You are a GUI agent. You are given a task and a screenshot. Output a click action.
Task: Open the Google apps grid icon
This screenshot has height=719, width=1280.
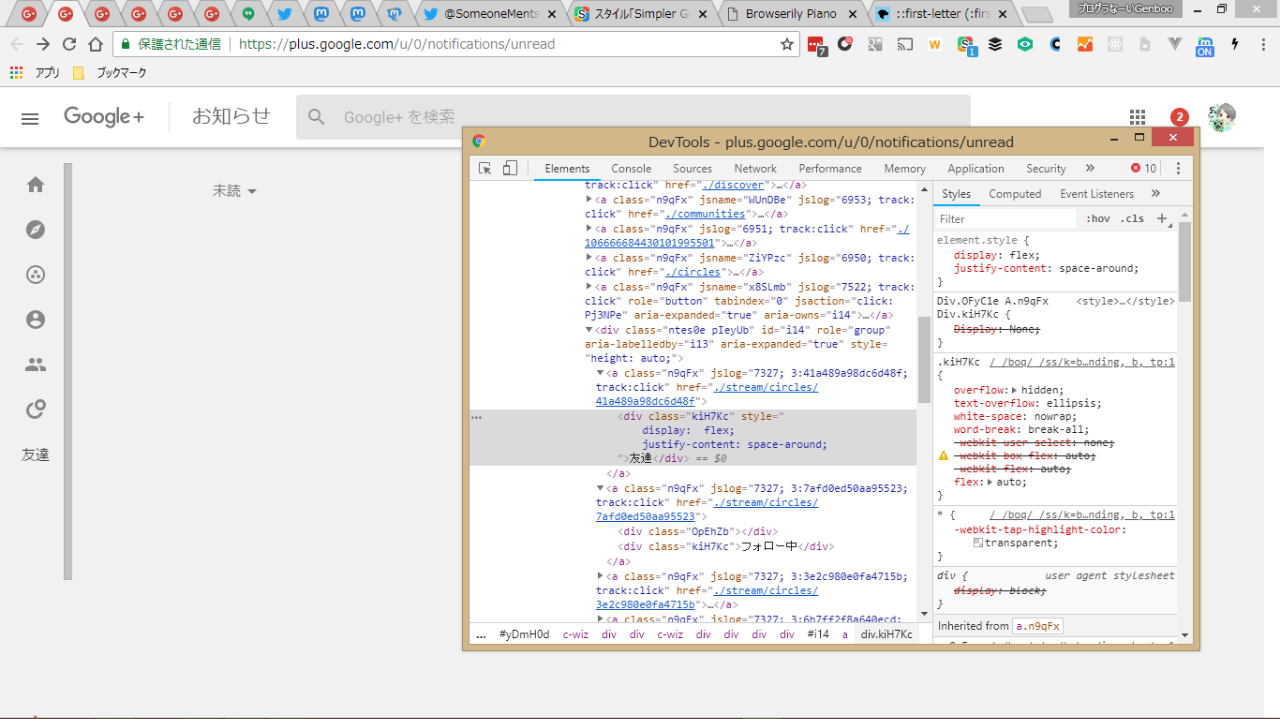pos(1137,117)
